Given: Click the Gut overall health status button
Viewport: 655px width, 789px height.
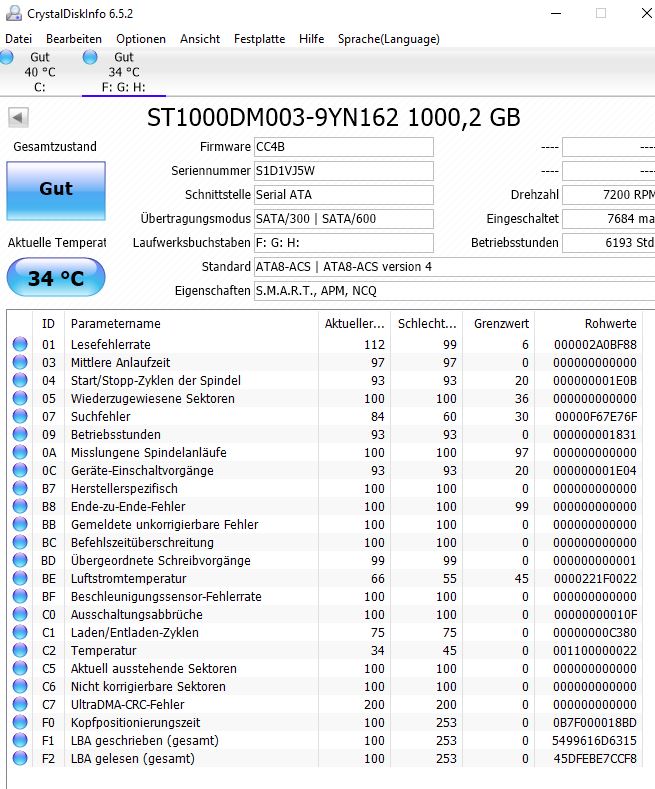Looking at the screenshot, I should click(56, 191).
